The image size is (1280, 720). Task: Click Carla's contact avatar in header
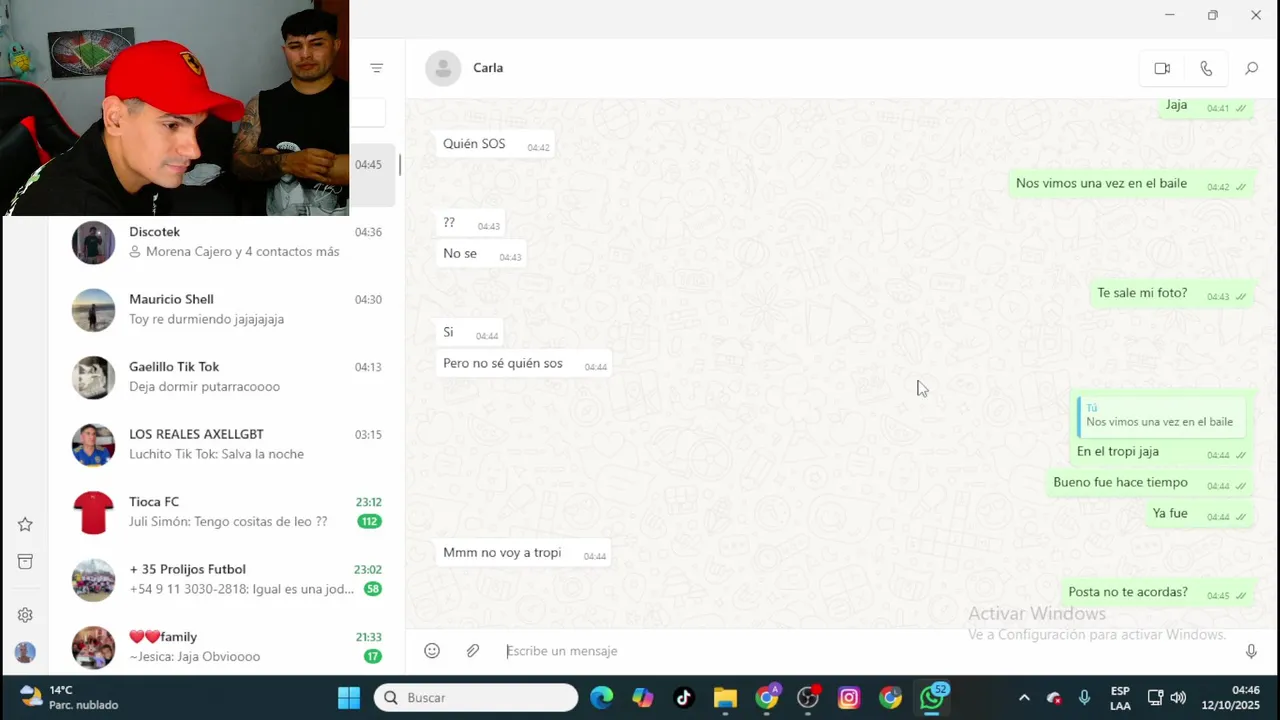[x=443, y=68]
